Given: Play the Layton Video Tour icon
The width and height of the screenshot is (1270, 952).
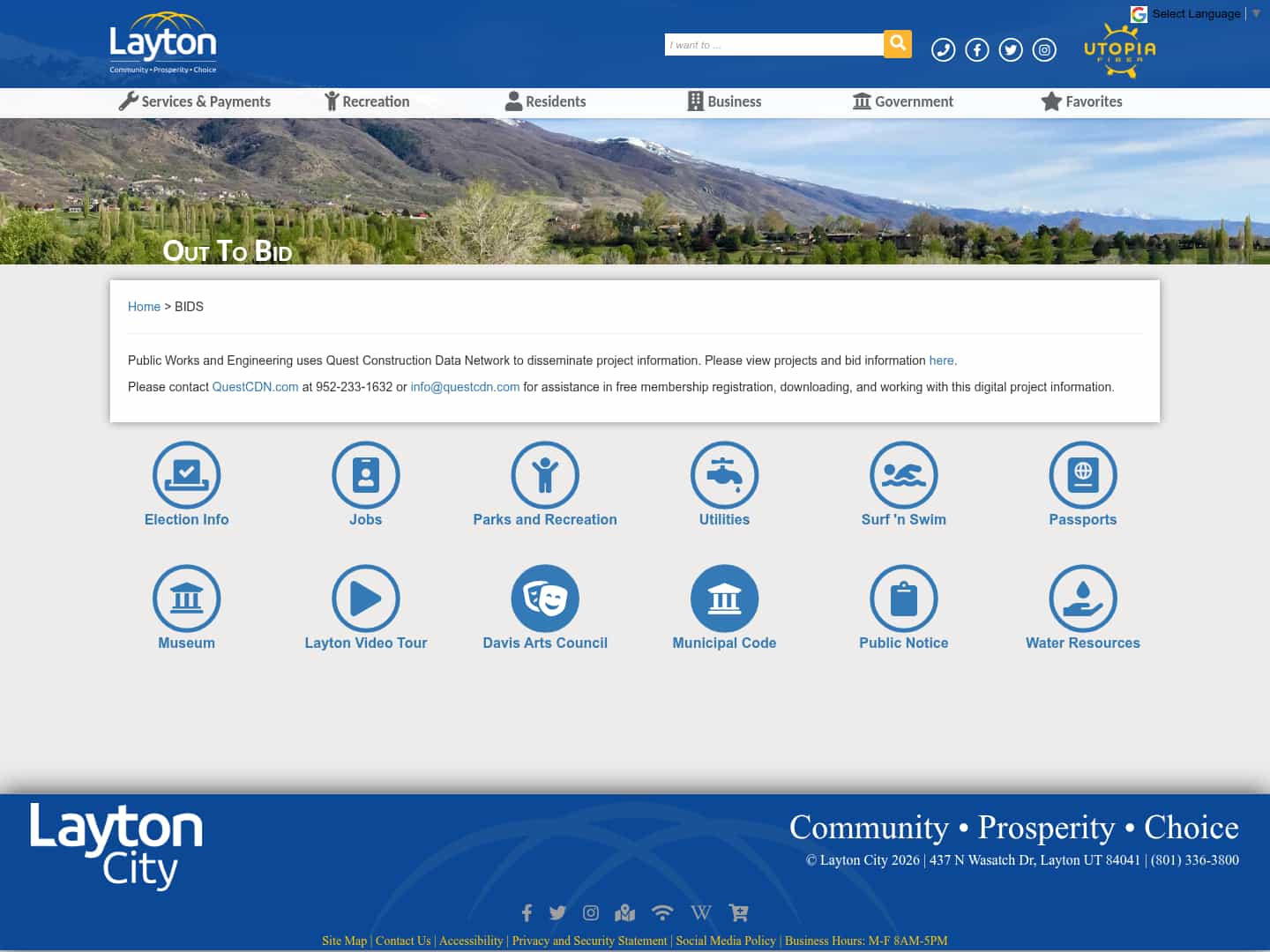Looking at the screenshot, I should (366, 598).
